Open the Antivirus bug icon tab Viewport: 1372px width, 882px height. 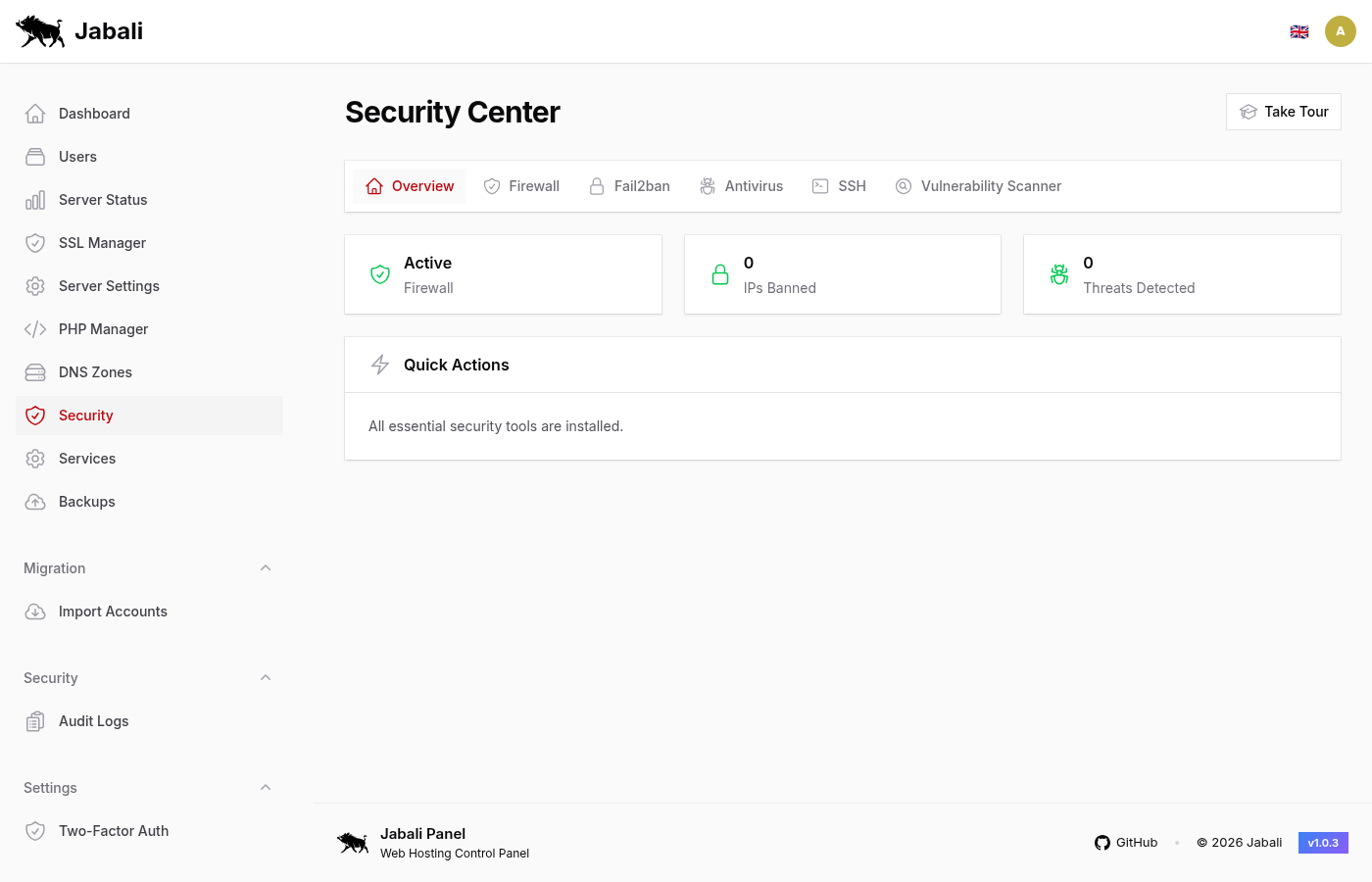[708, 185]
